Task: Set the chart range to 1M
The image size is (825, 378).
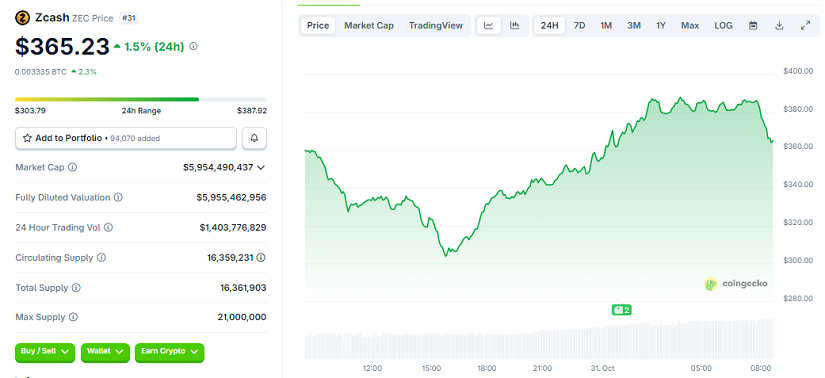Action: point(606,25)
